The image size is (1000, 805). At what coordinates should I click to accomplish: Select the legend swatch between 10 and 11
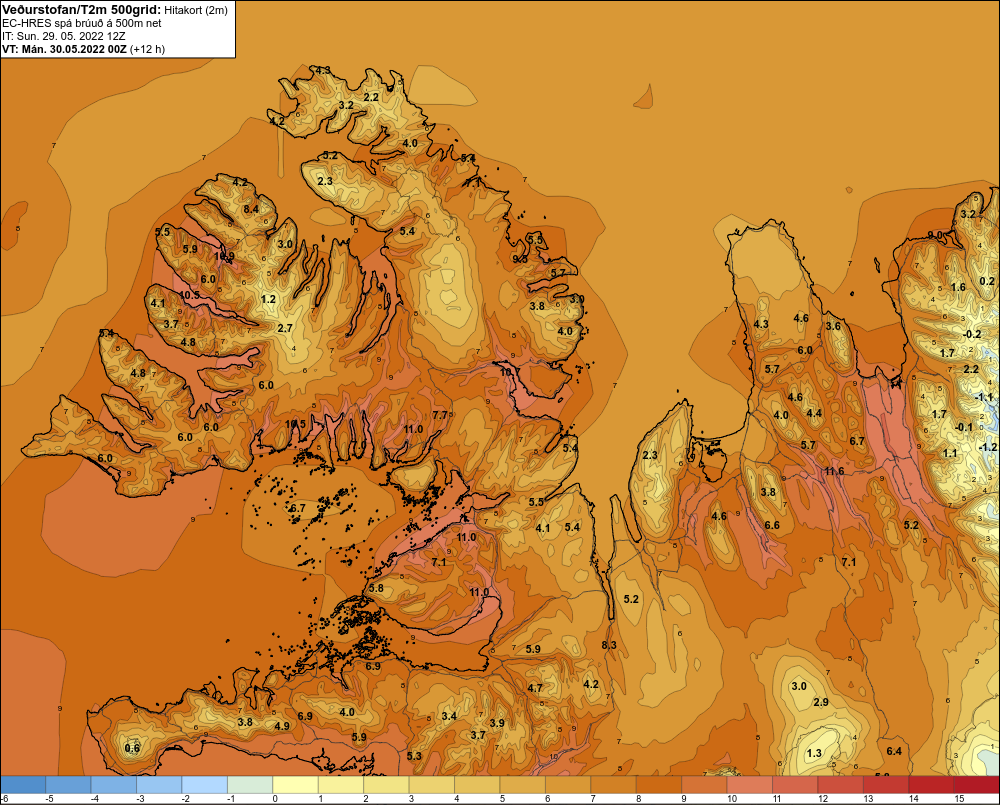click(750, 784)
